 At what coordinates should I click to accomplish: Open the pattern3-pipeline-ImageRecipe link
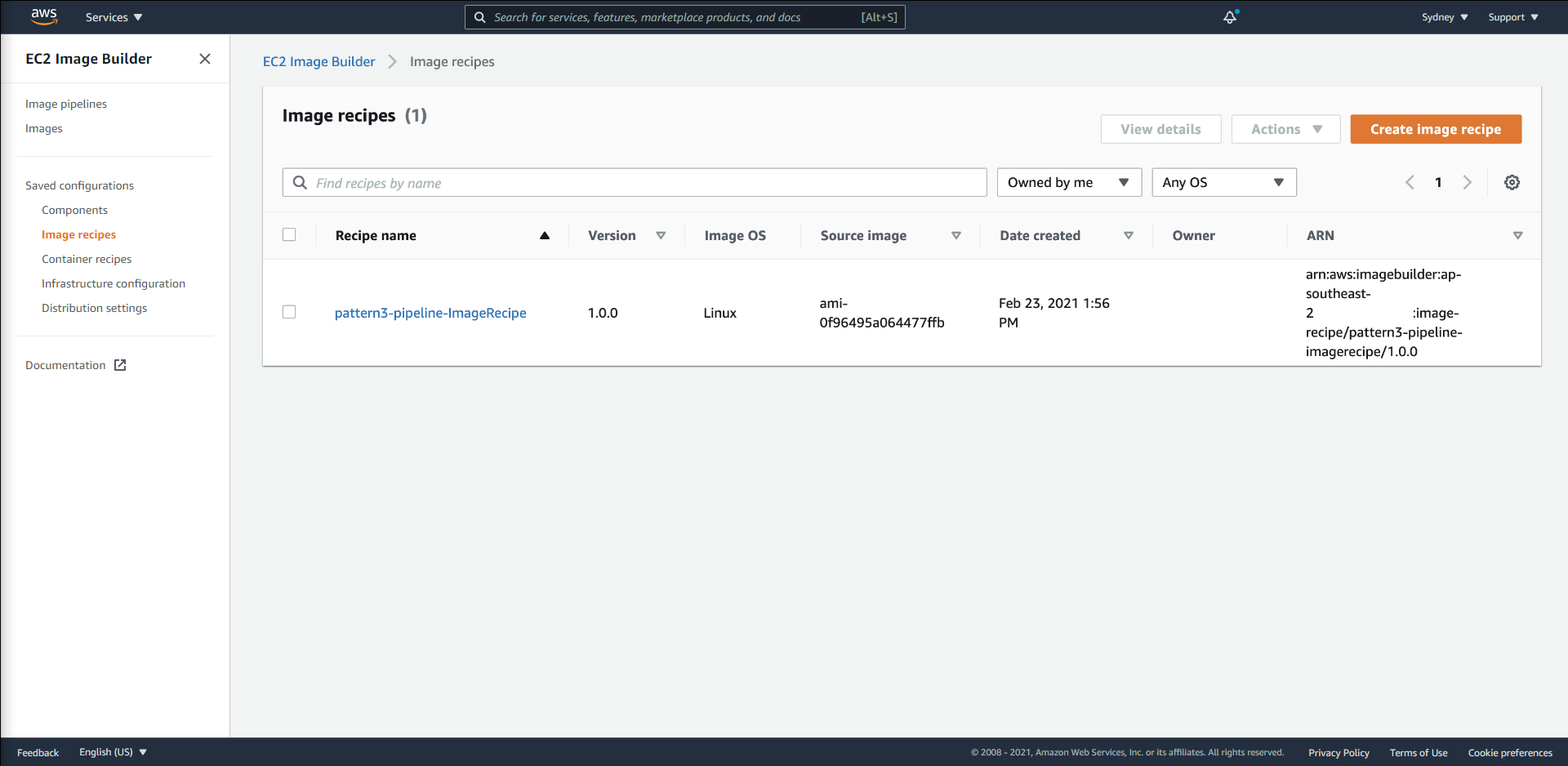click(x=430, y=313)
